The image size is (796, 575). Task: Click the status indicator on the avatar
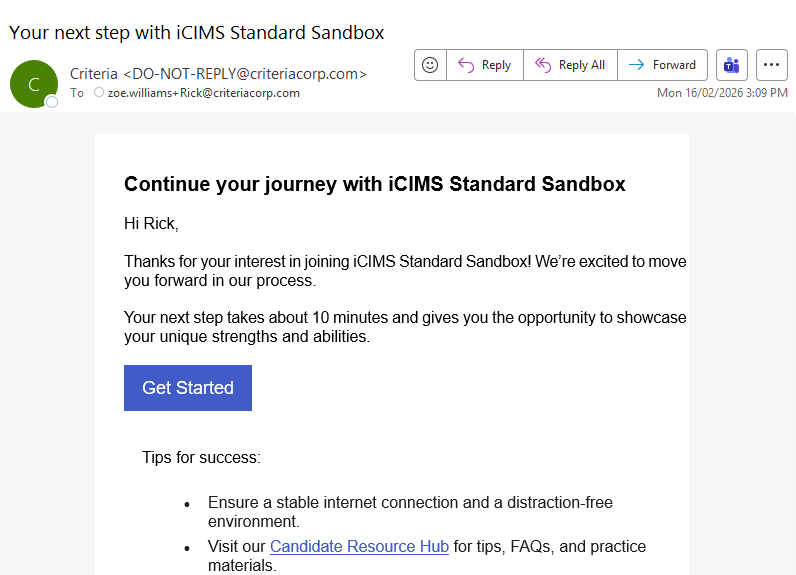(52, 101)
